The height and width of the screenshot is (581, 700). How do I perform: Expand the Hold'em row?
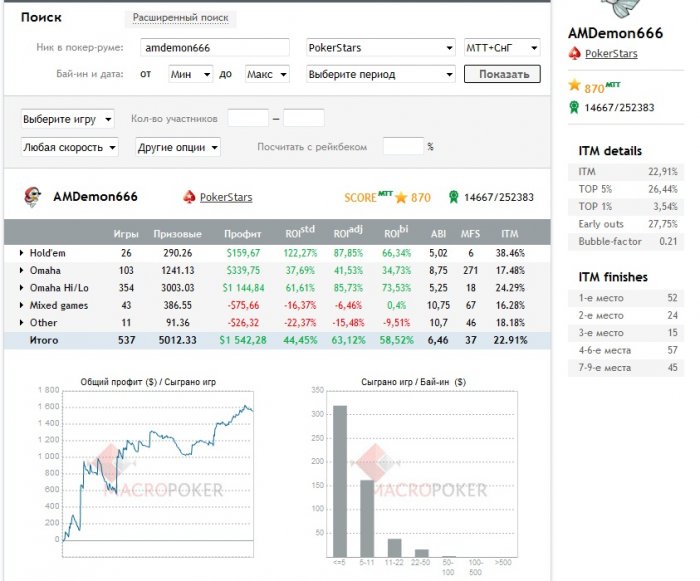tap(21, 253)
